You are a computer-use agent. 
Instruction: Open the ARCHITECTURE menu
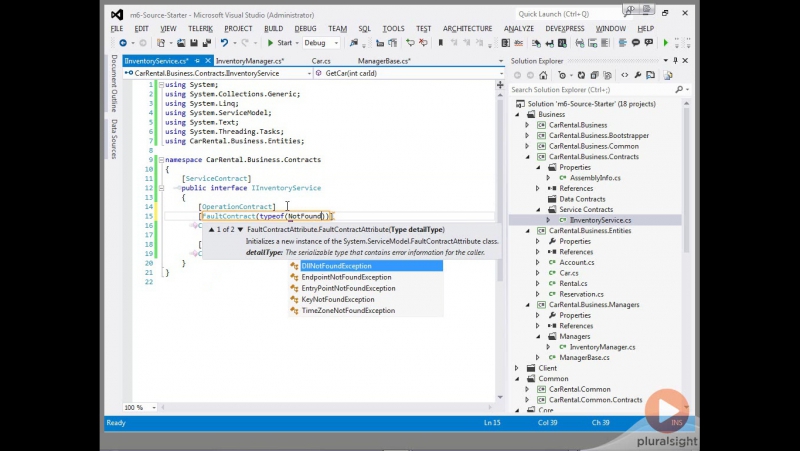467,29
